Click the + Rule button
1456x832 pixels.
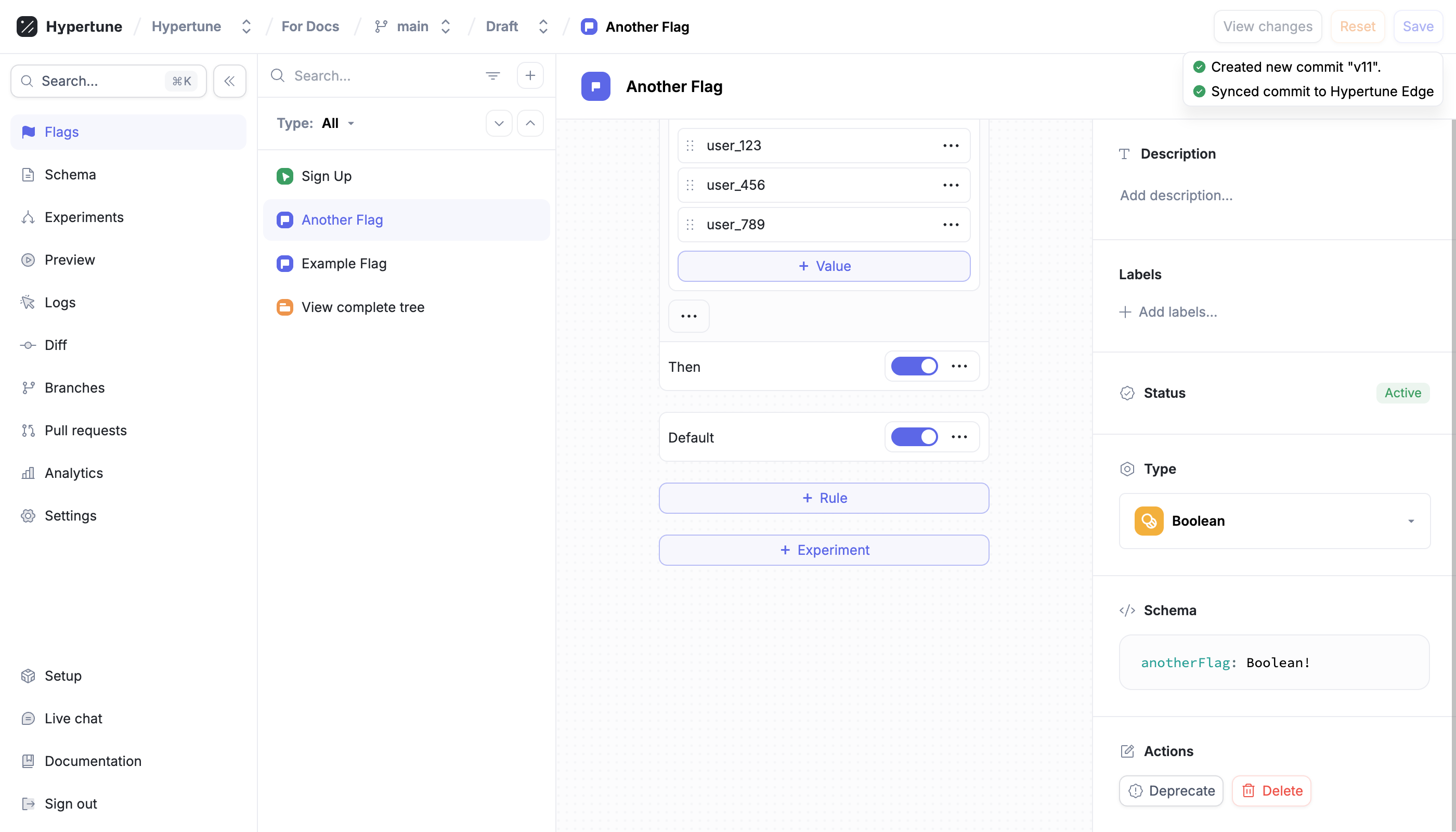(x=824, y=498)
